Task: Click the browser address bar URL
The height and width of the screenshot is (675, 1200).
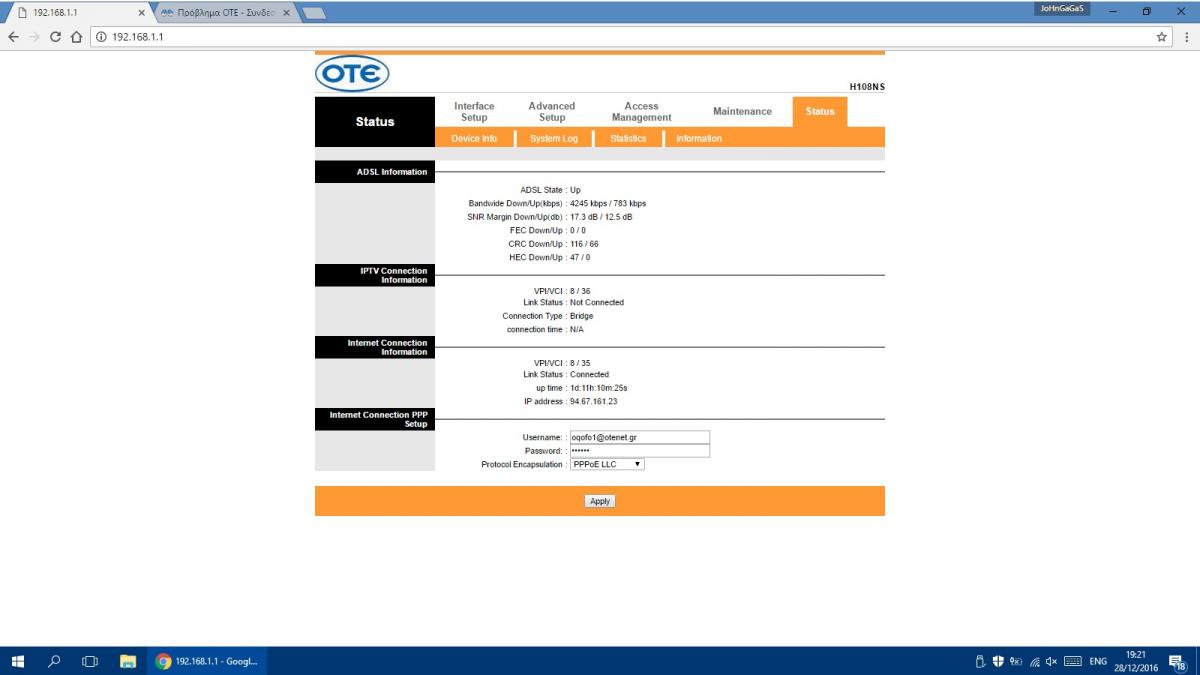Action: [138, 36]
